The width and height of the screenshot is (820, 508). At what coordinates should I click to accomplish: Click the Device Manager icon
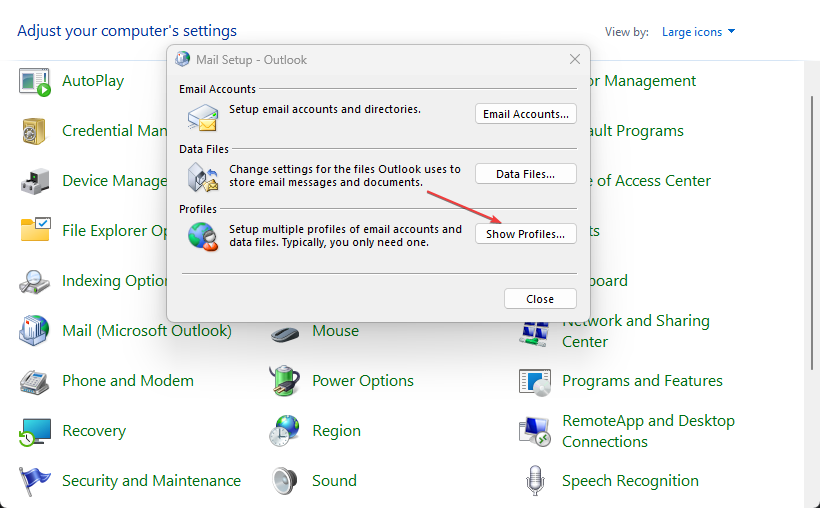pyautogui.click(x=35, y=181)
